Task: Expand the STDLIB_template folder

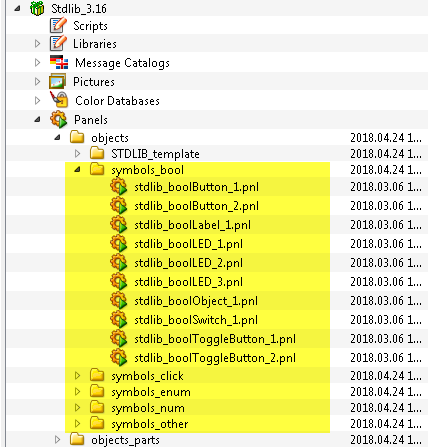Action: [77, 153]
